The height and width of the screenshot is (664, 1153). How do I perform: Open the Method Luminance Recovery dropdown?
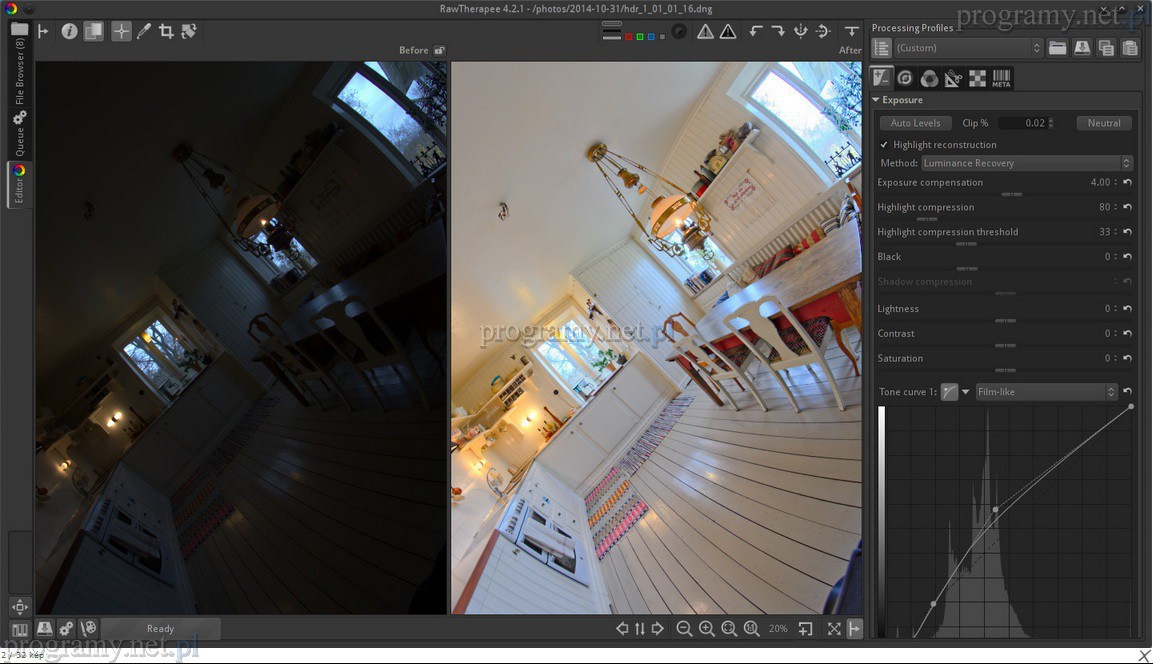[x=1026, y=163]
